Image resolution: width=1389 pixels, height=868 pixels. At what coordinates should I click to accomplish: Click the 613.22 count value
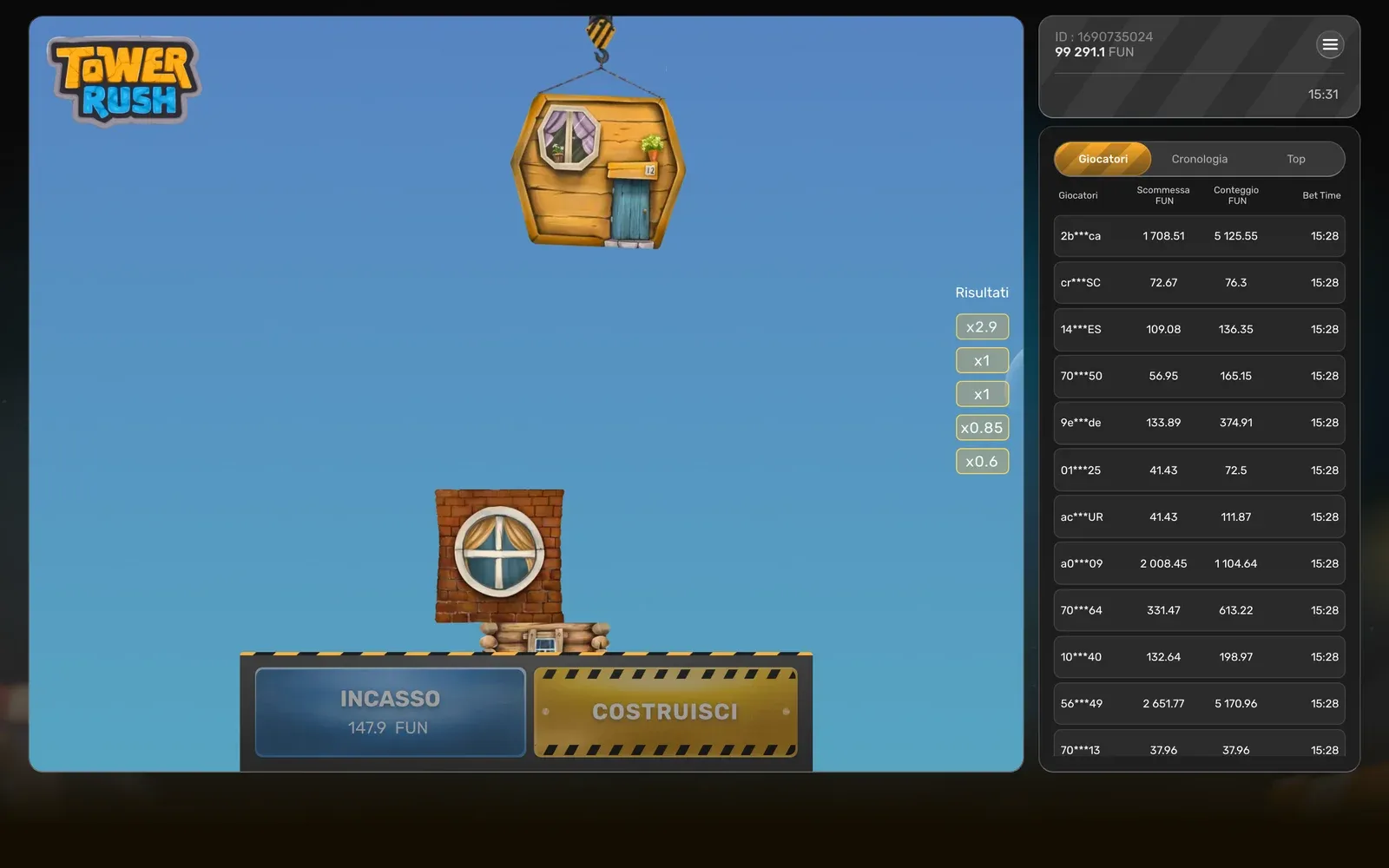1235,611
